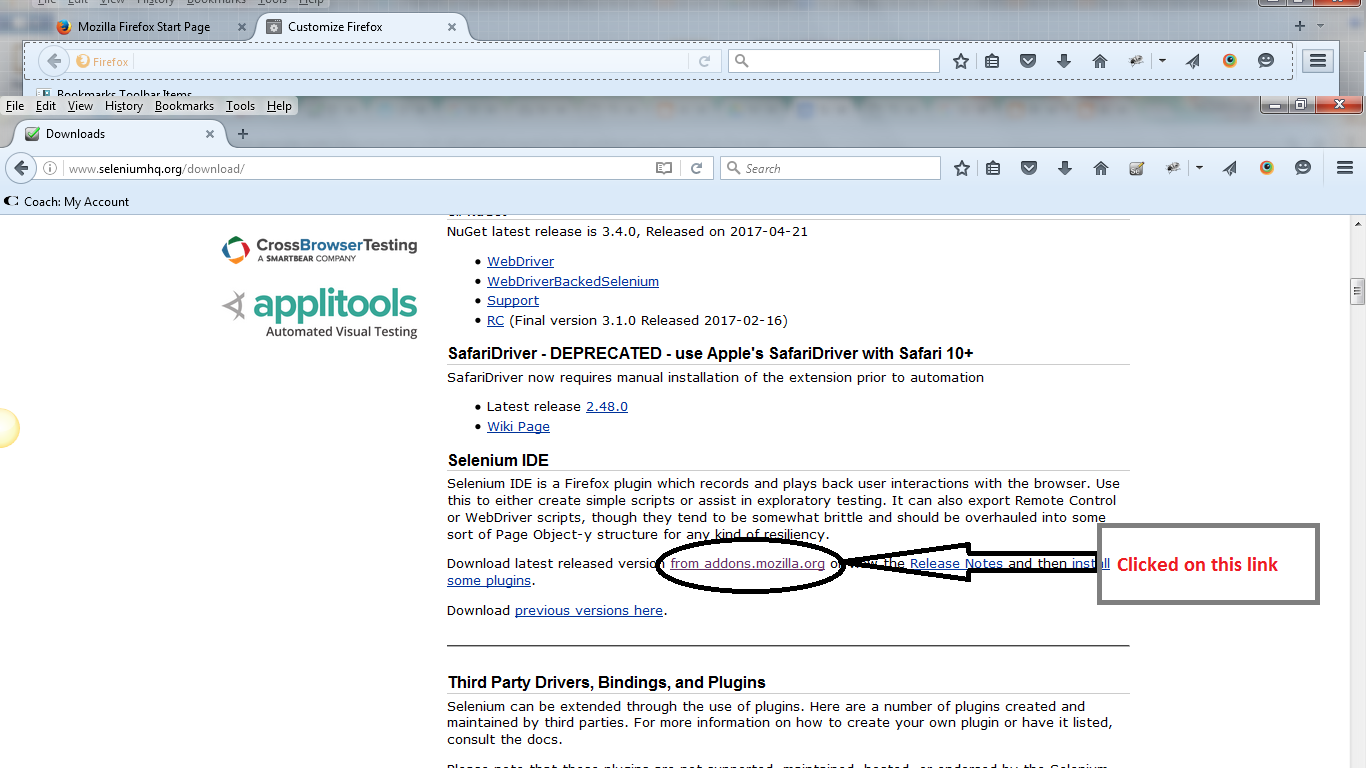Show bookmarks list icon in front window toolbar

pyautogui.click(x=993, y=169)
